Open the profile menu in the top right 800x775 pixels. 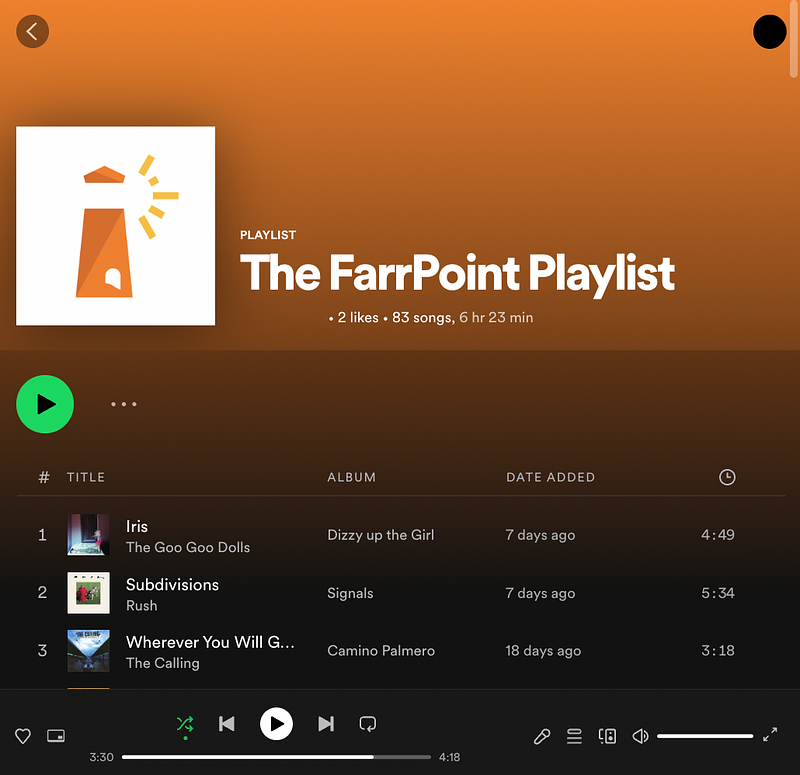769,31
